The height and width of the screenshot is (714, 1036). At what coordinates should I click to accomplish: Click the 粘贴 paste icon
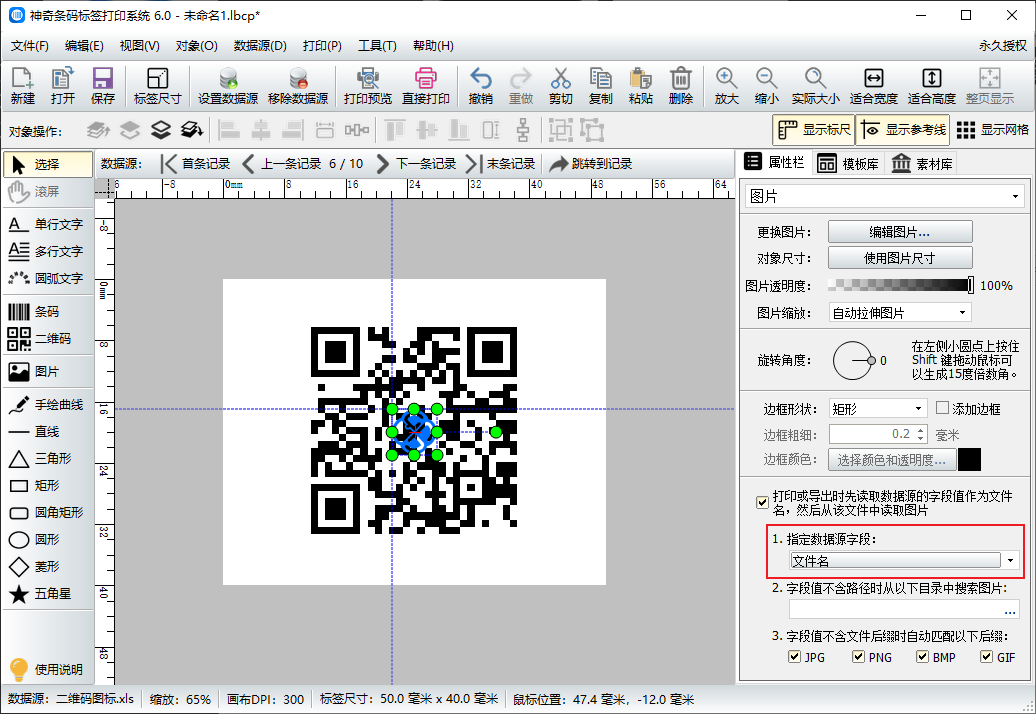[x=640, y=86]
